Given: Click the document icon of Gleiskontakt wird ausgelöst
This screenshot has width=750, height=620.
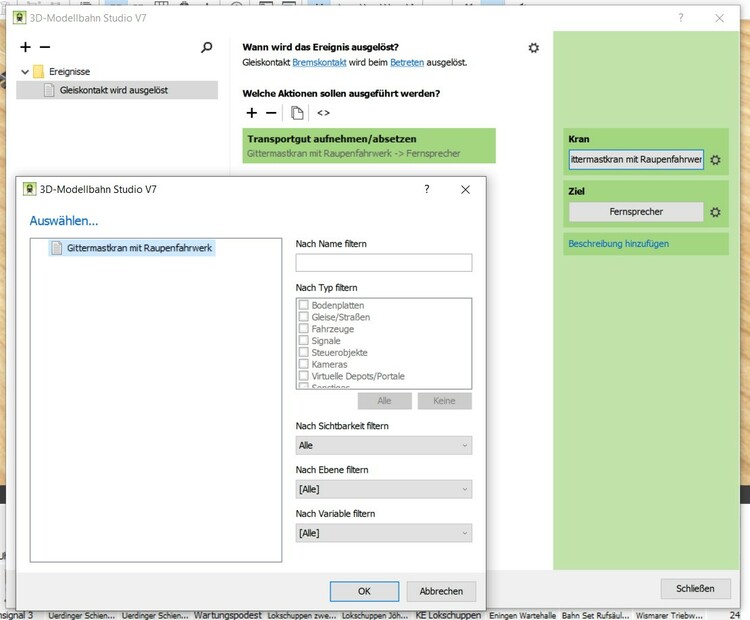Looking at the screenshot, I should [49, 90].
